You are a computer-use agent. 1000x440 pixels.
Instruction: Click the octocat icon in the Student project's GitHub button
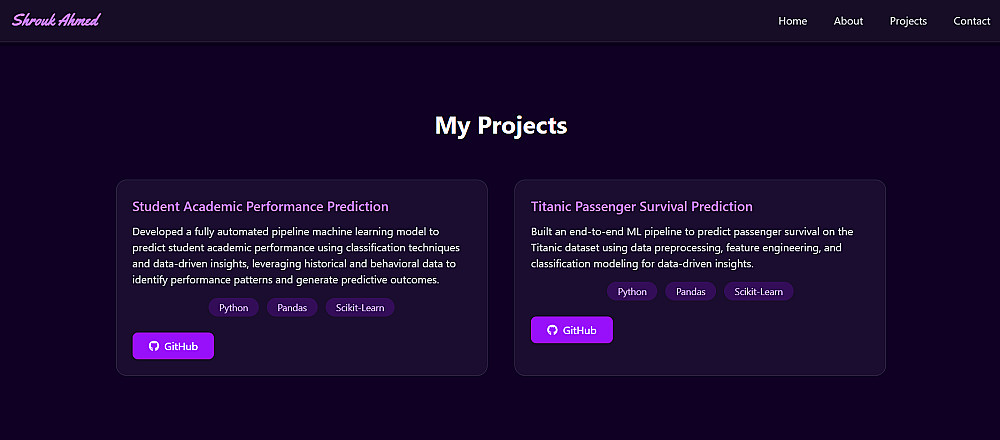pyautogui.click(x=154, y=346)
